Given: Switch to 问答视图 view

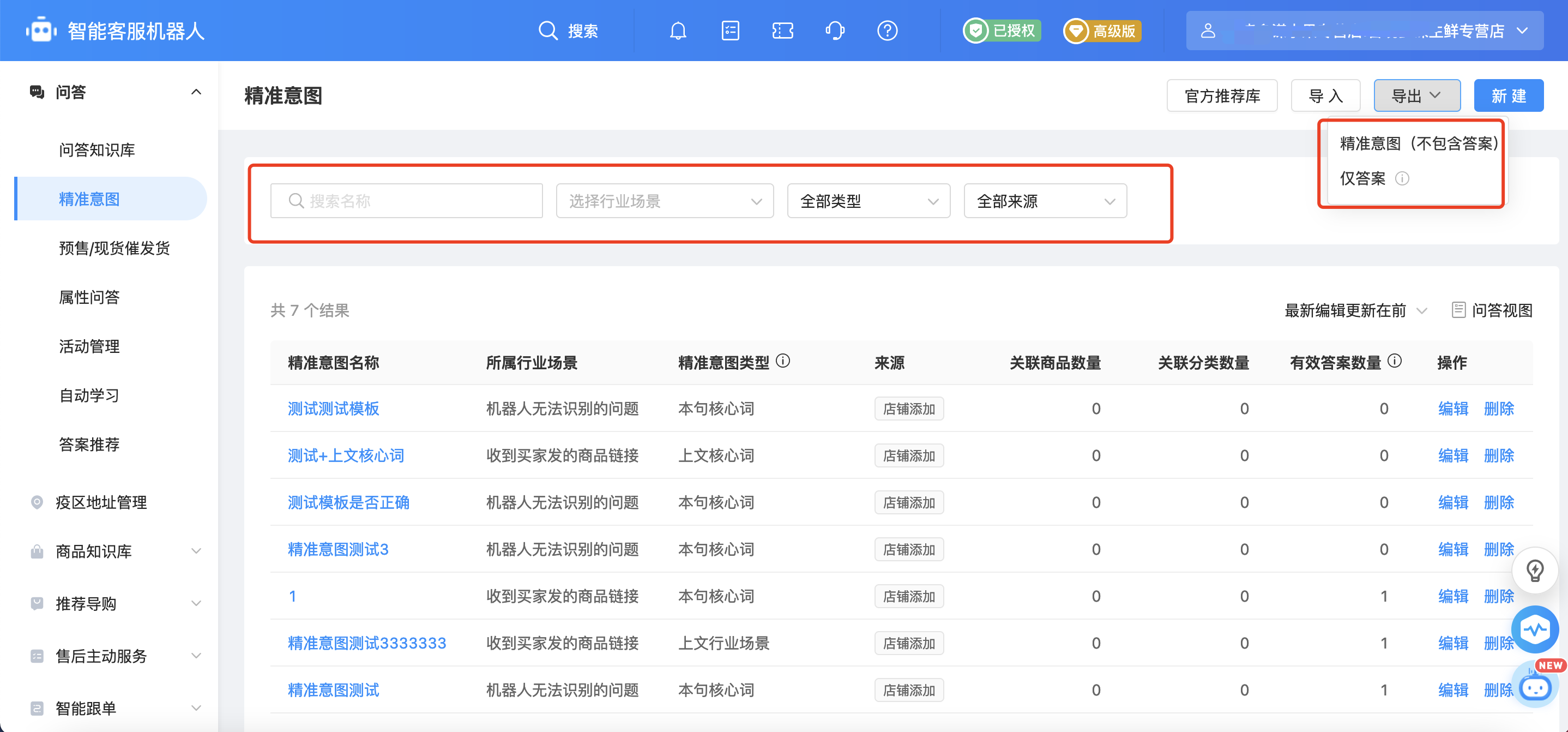Looking at the screenshot, I should click(x=1493, y=310).
